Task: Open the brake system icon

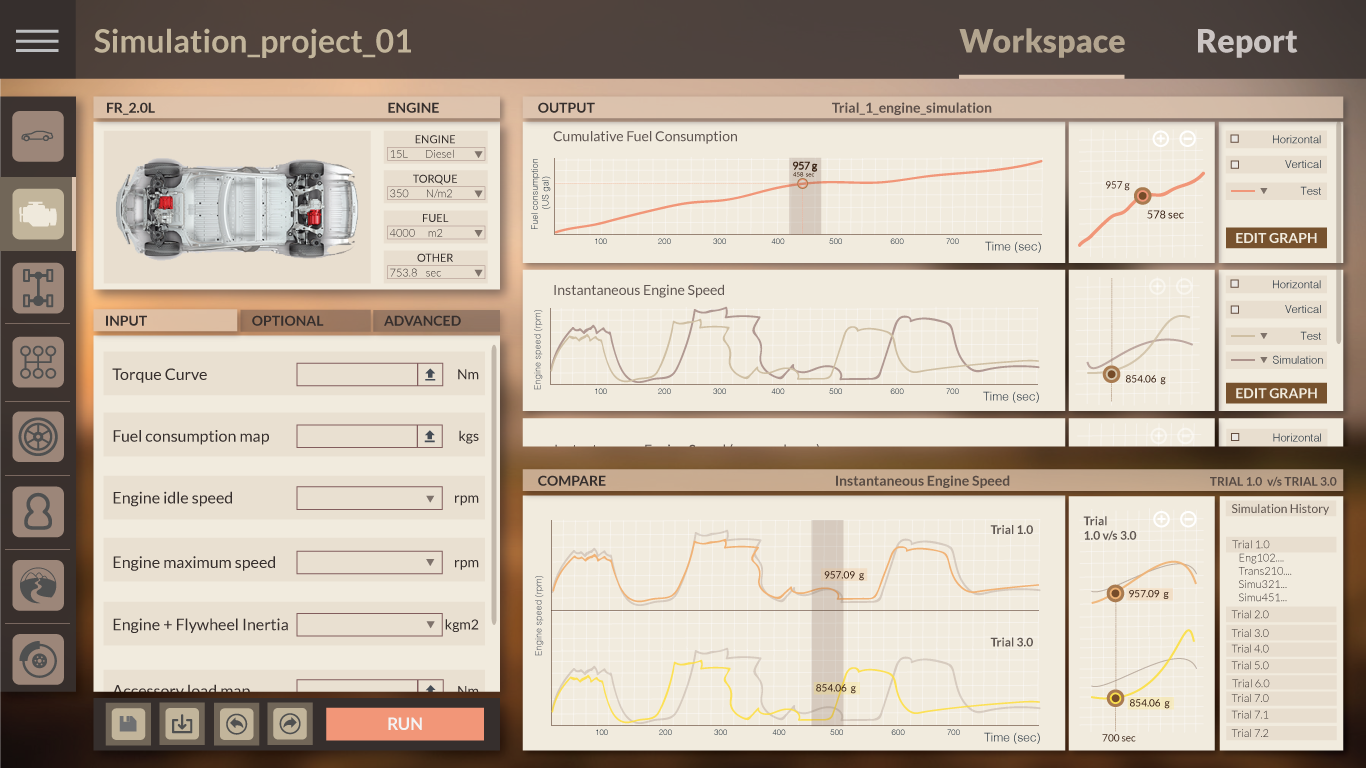Action: [37, 658]
